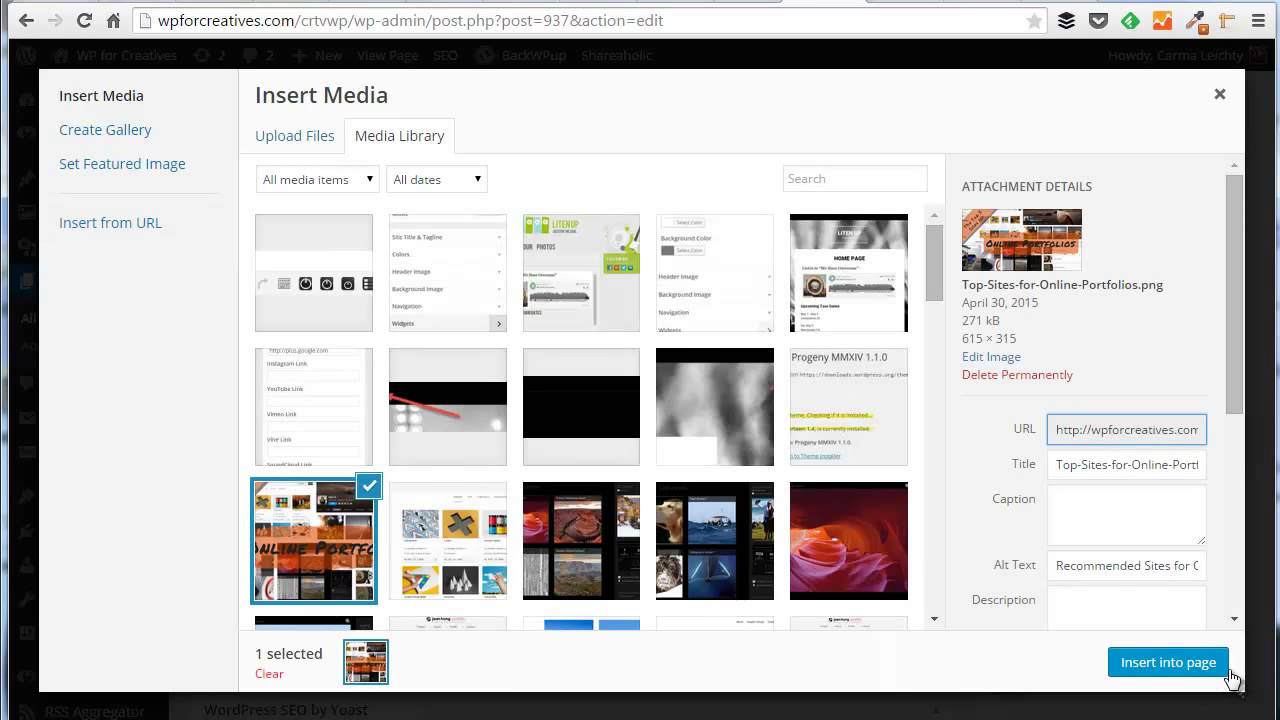Screen dimensions: 1280x720
Task: Open the All media items dropdown
Action: tap(317, 179)
